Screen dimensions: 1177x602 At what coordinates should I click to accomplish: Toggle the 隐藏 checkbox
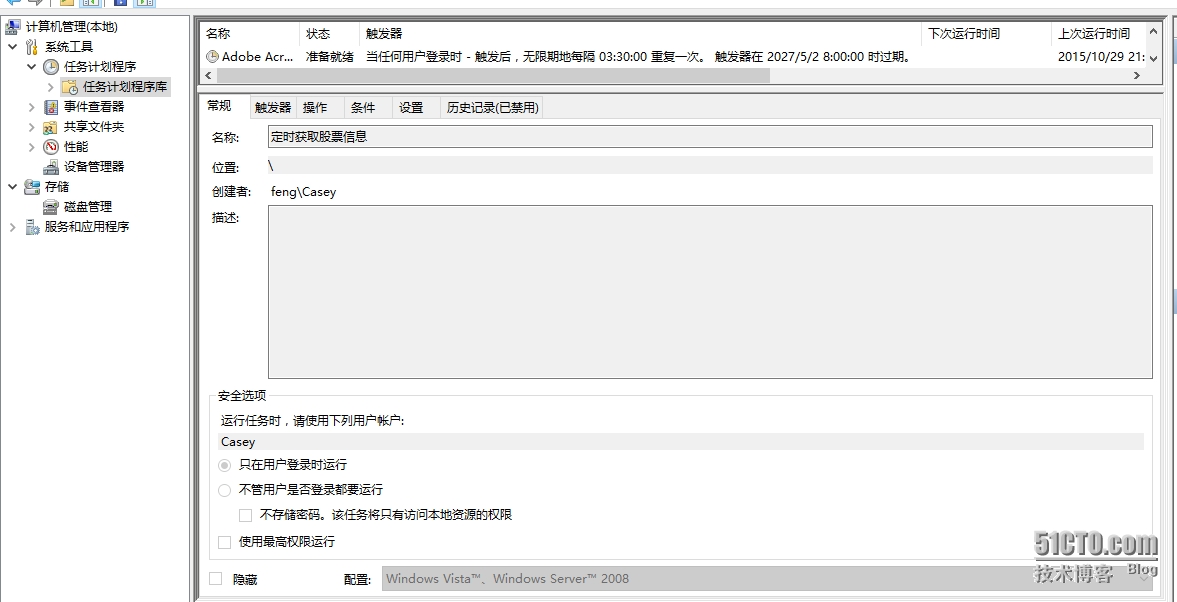pyautogui.click(x=215, y=578)
